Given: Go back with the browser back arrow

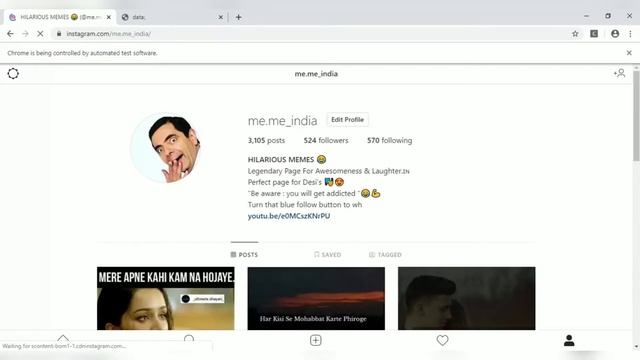Looking at the screenshot, I should (x=10, y=34).
